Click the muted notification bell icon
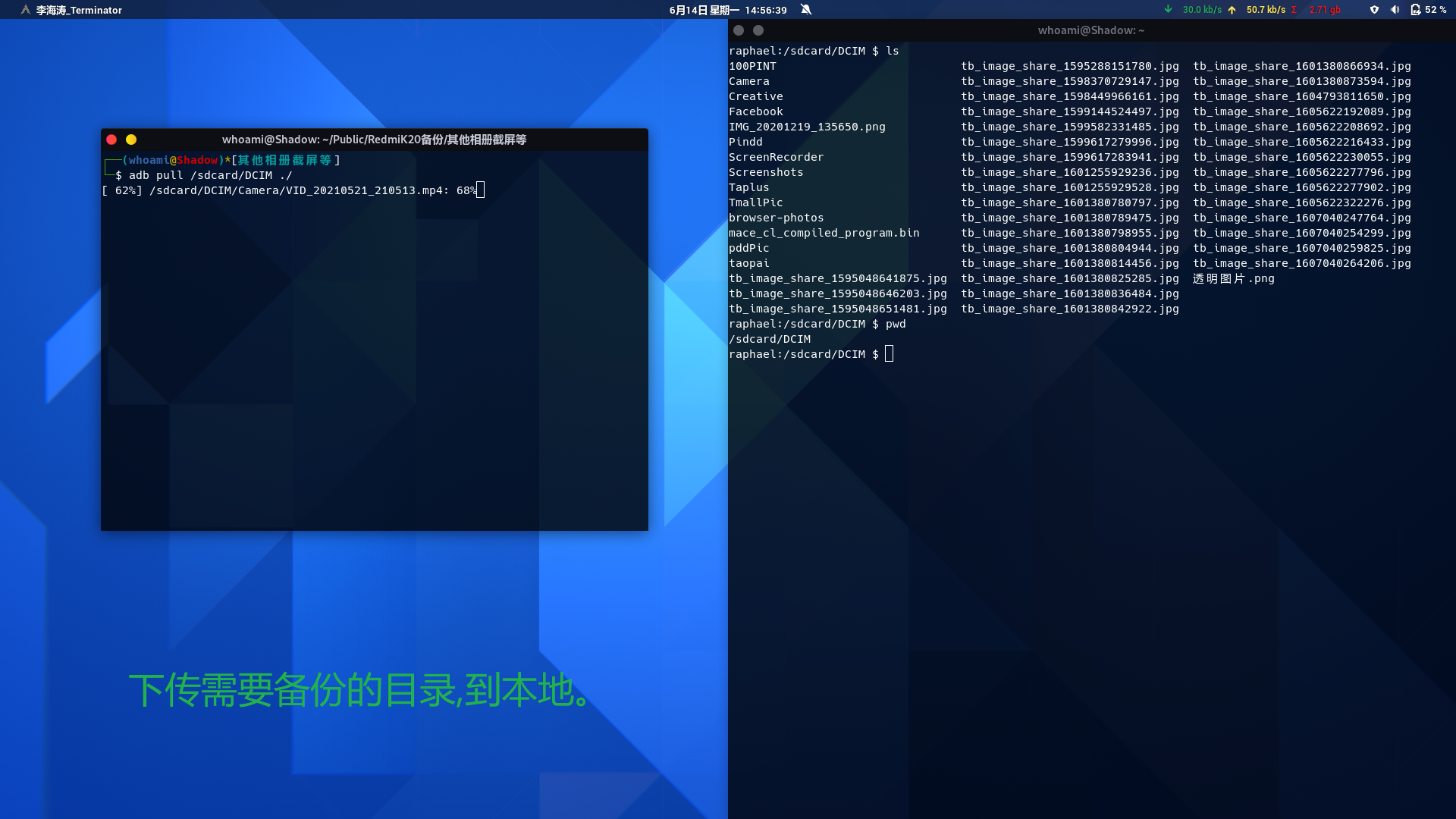1456x819 pixels. click(806, 10)
